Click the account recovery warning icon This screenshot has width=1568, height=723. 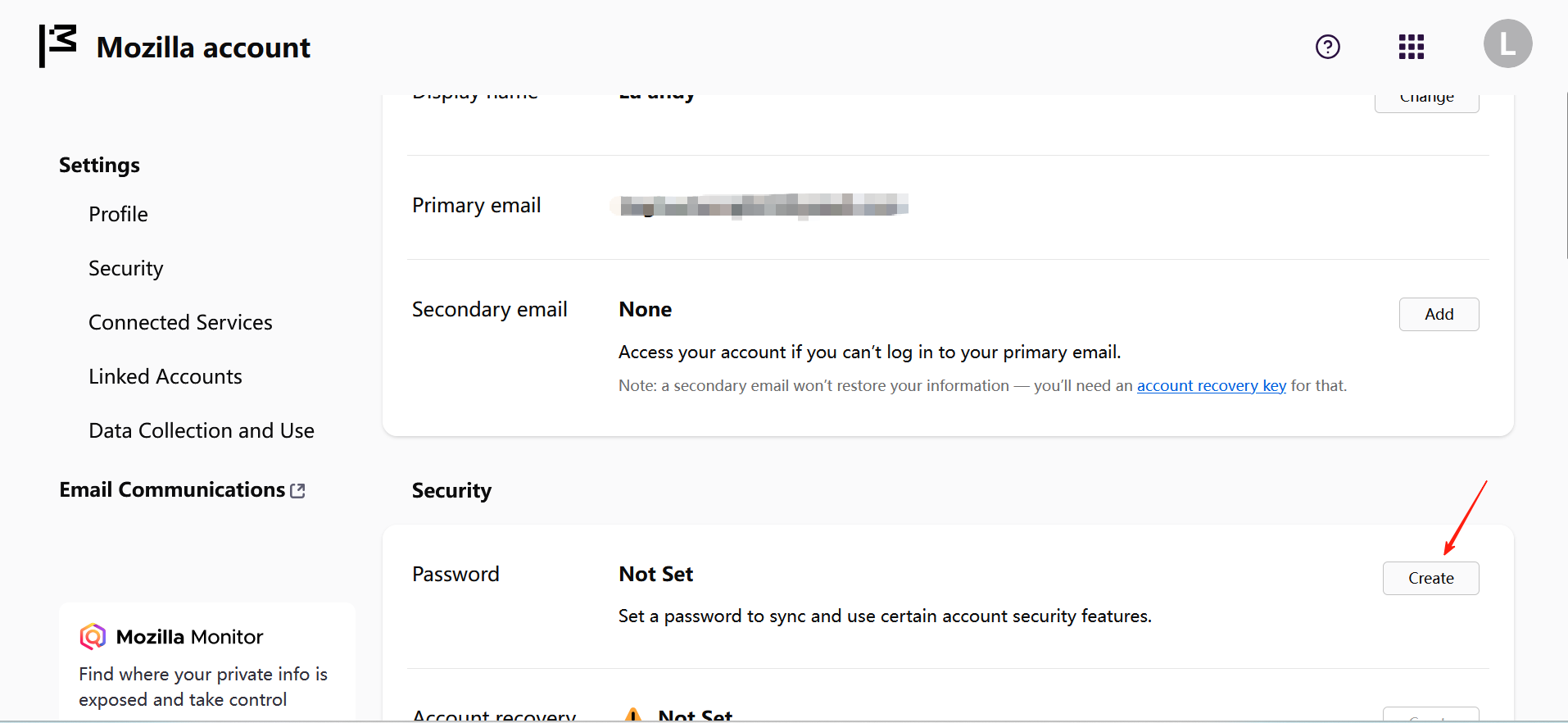pyautogui.click(x=633, y=715)
